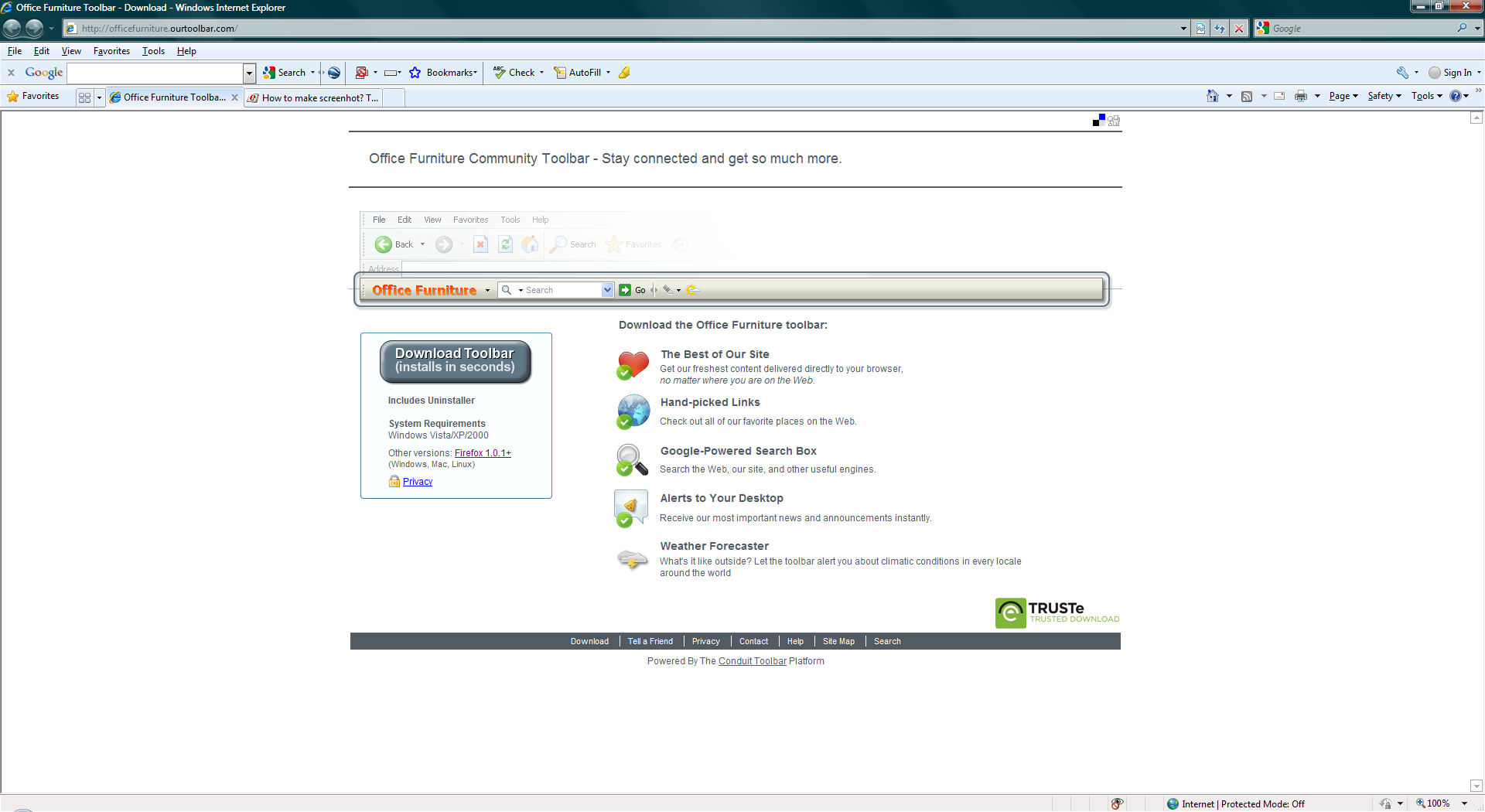Expand the command bar Tools dropdown
The height and width of the screenshot is (812, 1485).
coord(1427,96)
